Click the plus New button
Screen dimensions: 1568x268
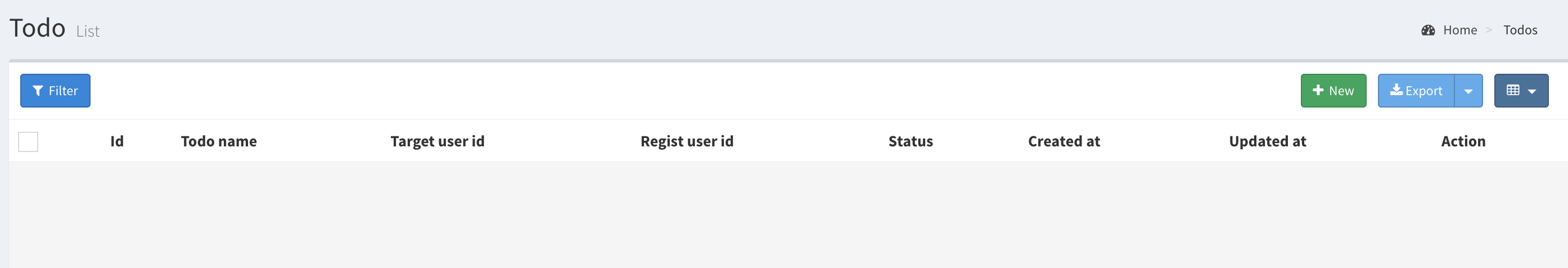click(1333, 91)
